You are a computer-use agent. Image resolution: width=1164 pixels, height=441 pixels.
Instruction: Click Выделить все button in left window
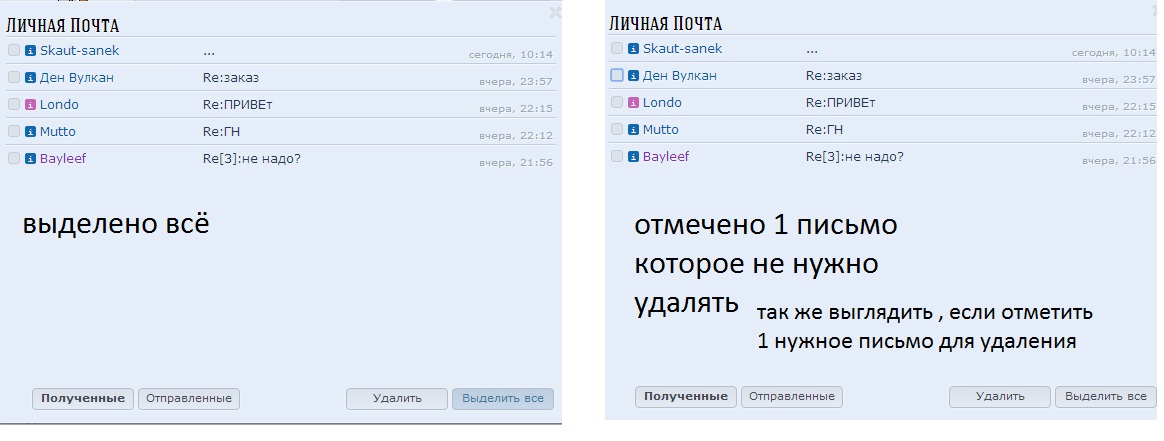click(503, 399)
